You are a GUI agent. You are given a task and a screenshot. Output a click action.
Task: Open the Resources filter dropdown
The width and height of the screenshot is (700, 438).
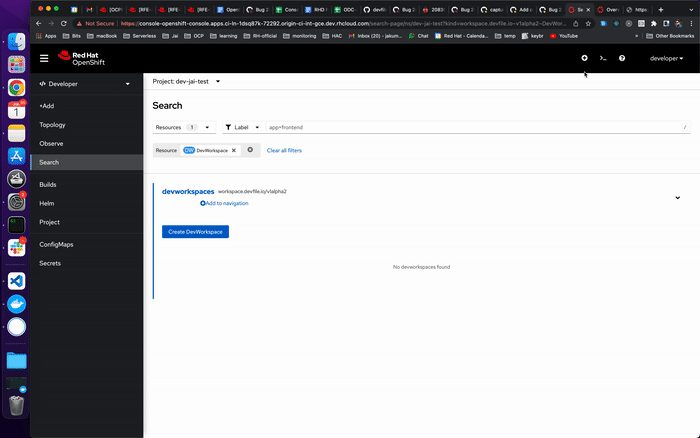point(184,127)
